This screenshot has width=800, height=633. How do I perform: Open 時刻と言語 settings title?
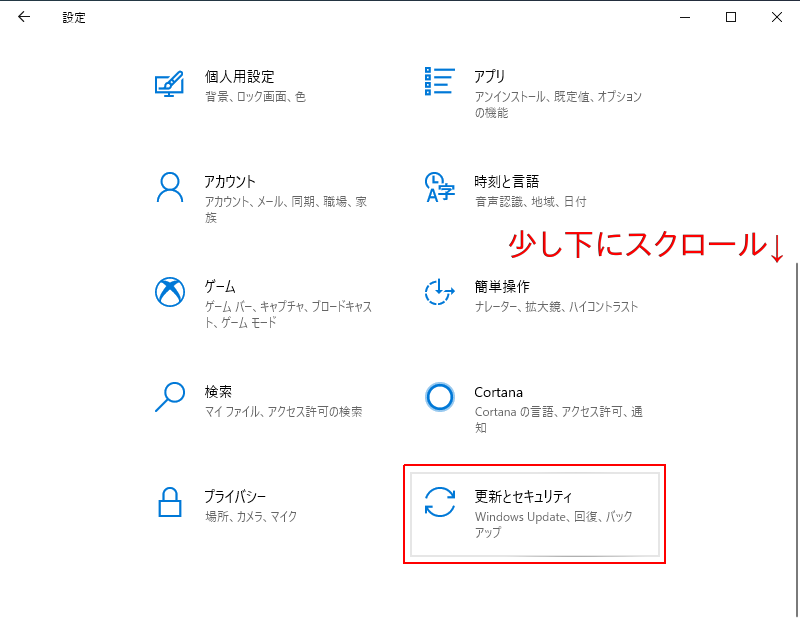pos(507,182)
